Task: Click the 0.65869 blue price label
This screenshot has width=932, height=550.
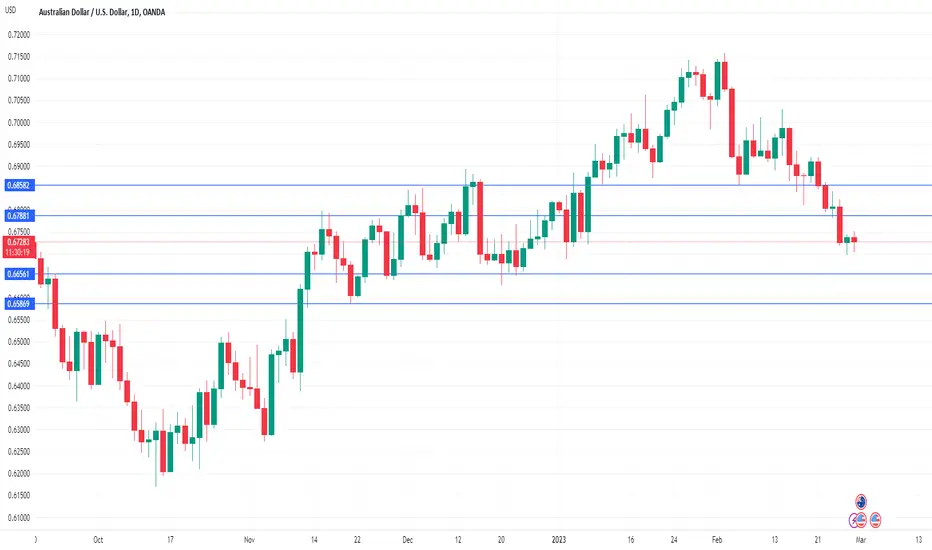Action: point(18,304)
